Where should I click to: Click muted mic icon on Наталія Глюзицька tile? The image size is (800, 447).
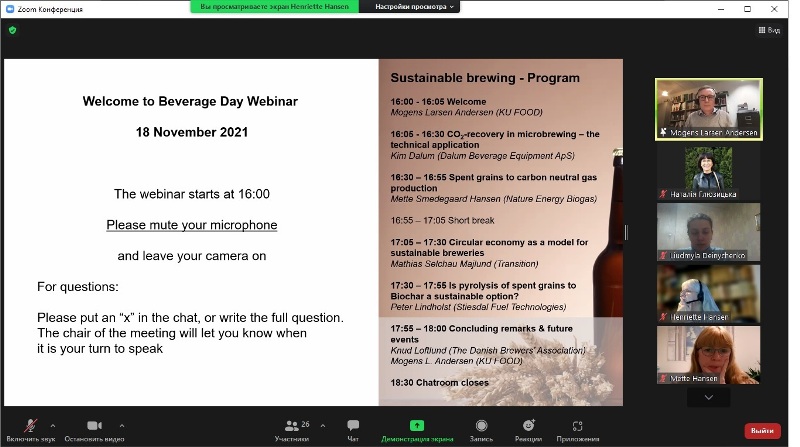(663, 194)
